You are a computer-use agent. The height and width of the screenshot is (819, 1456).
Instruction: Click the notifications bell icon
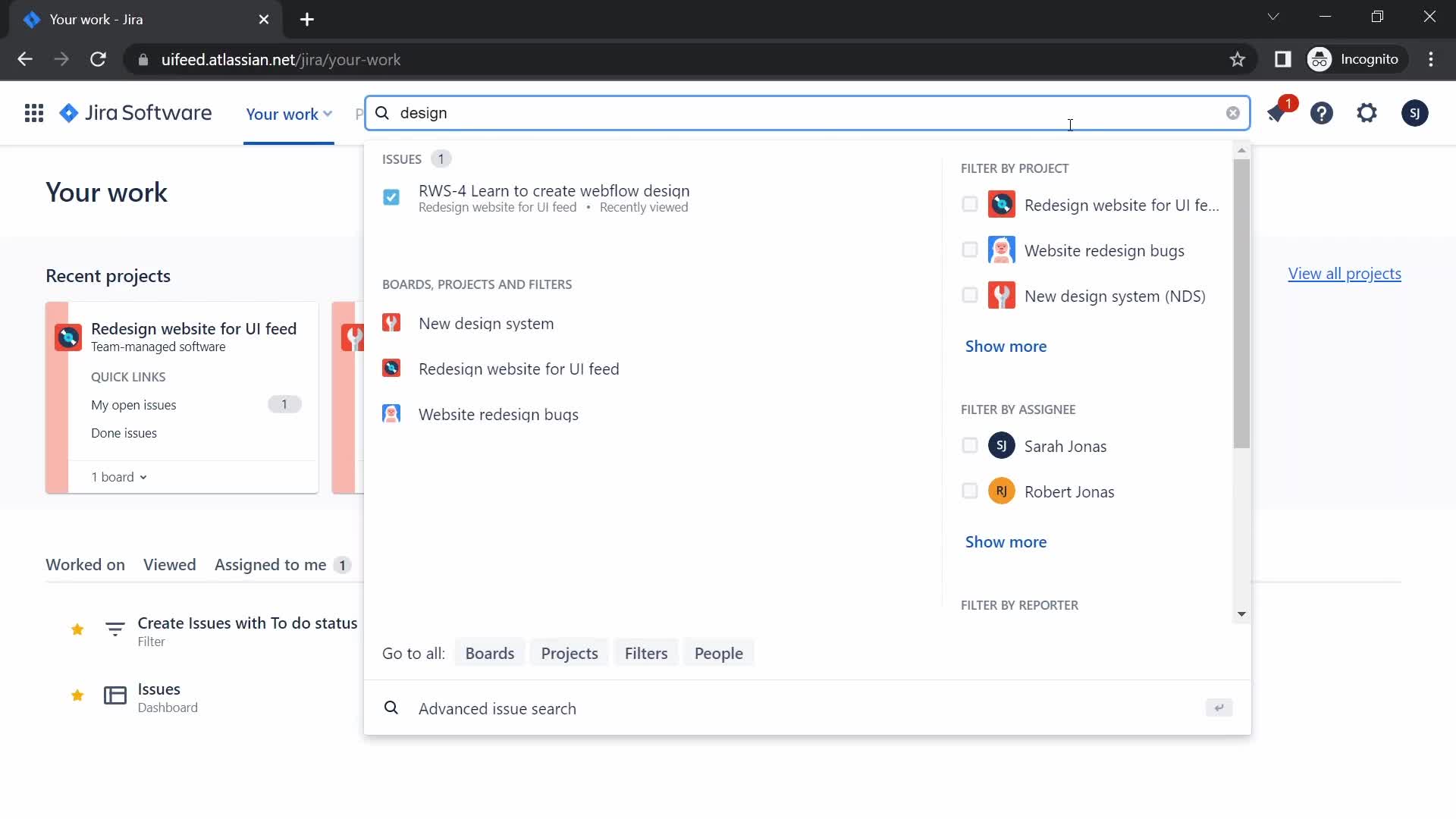pyautogui.click(x=1277, y=112)
